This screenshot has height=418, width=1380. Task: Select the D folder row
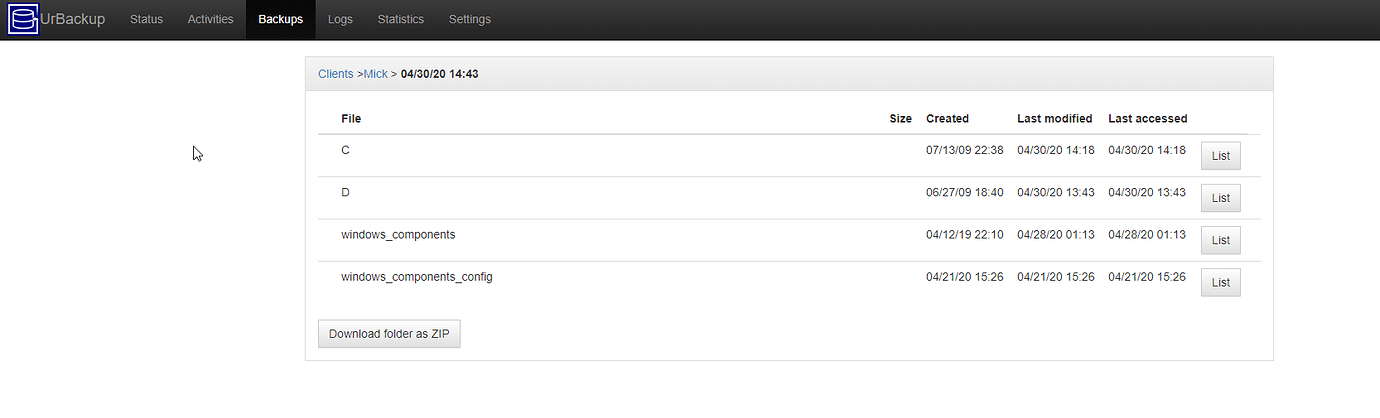tap(789, 198)
